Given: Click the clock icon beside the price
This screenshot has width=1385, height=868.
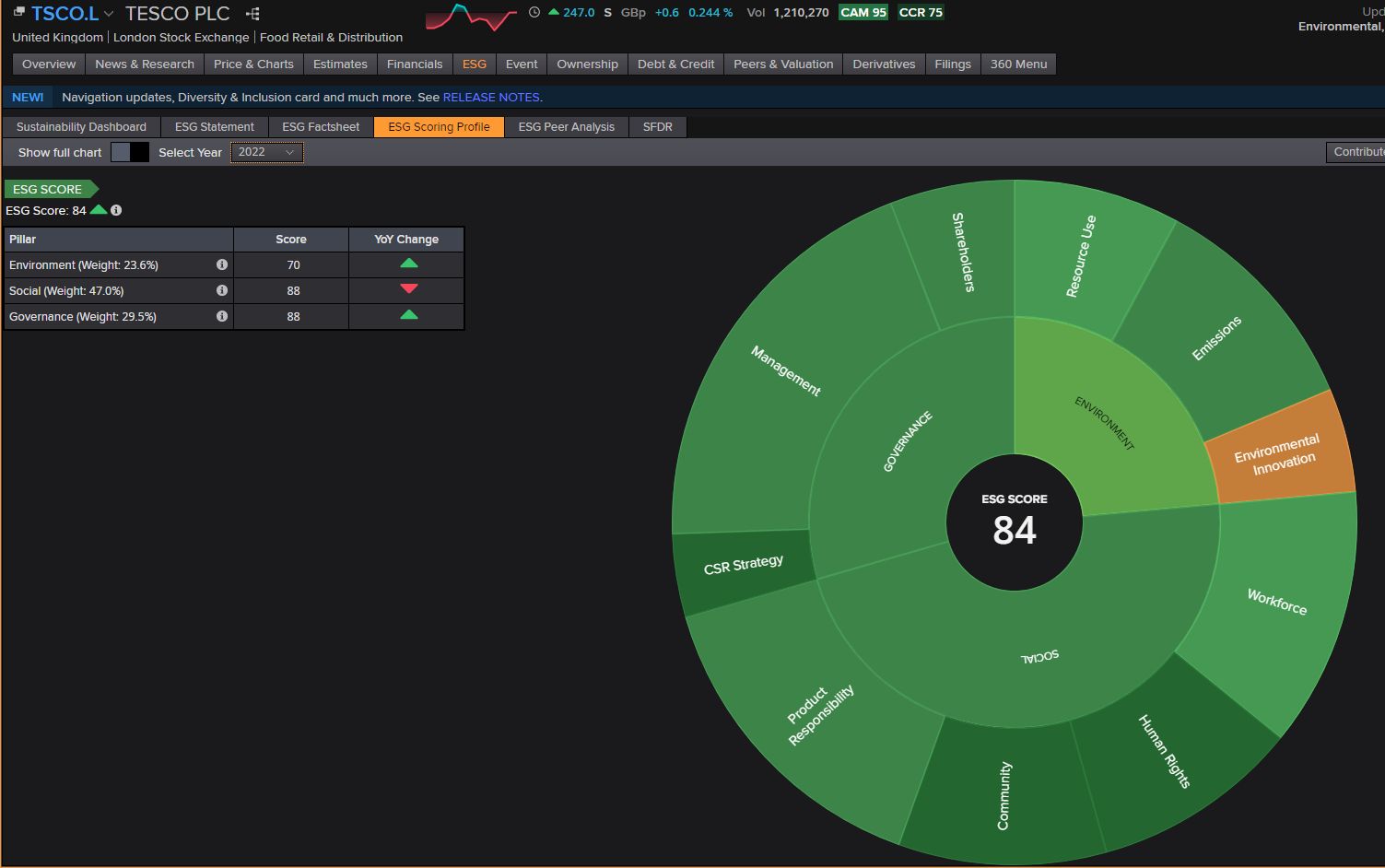Looking at the screenshot, I should click(534, 12).
